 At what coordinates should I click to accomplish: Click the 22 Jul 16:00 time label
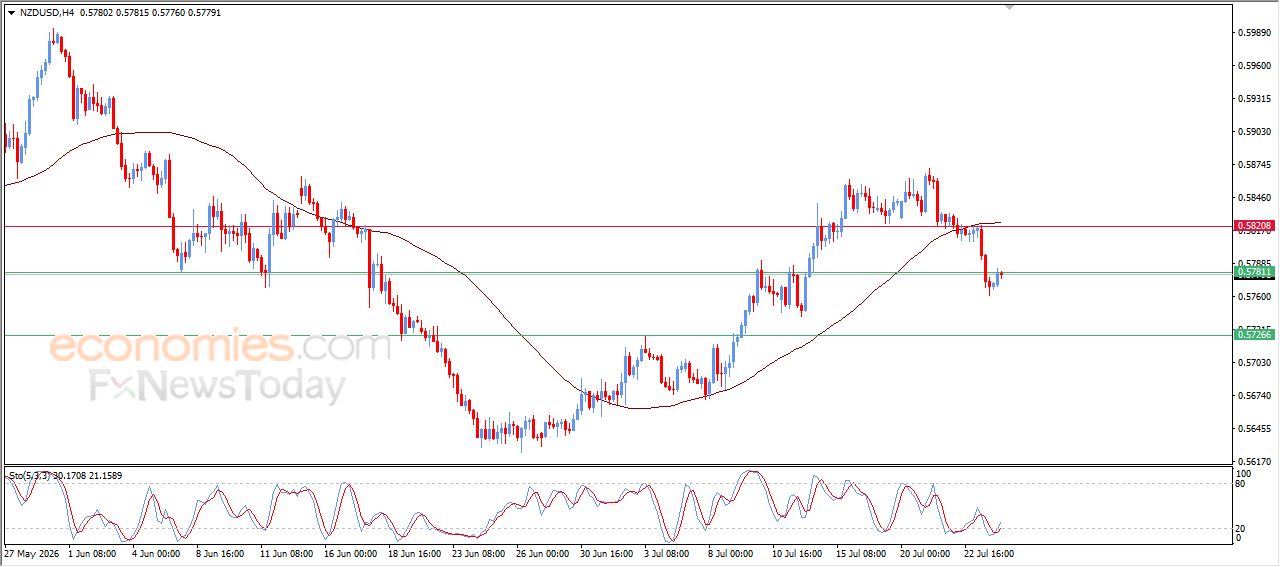[x=987, y=552]
